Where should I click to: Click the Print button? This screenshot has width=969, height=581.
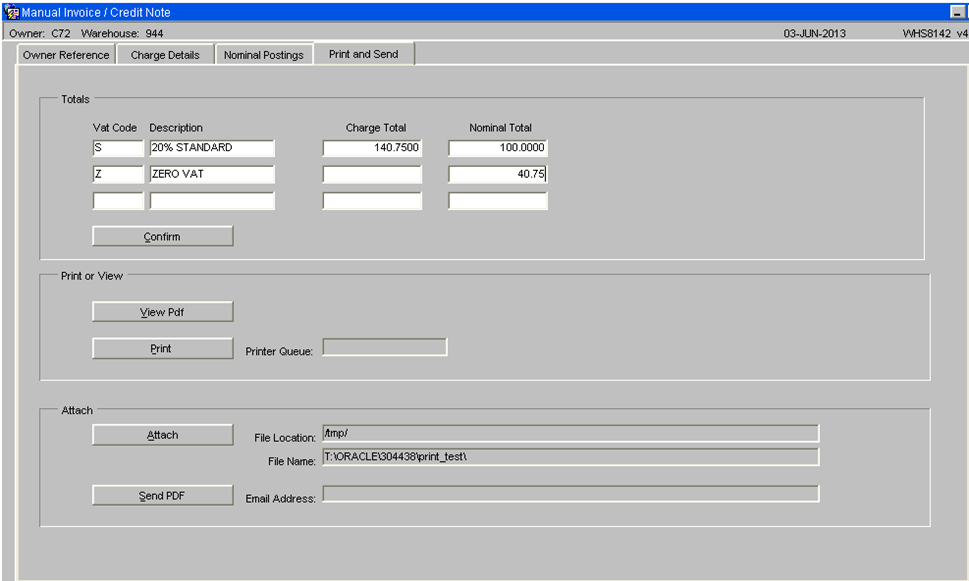(163, 348)
